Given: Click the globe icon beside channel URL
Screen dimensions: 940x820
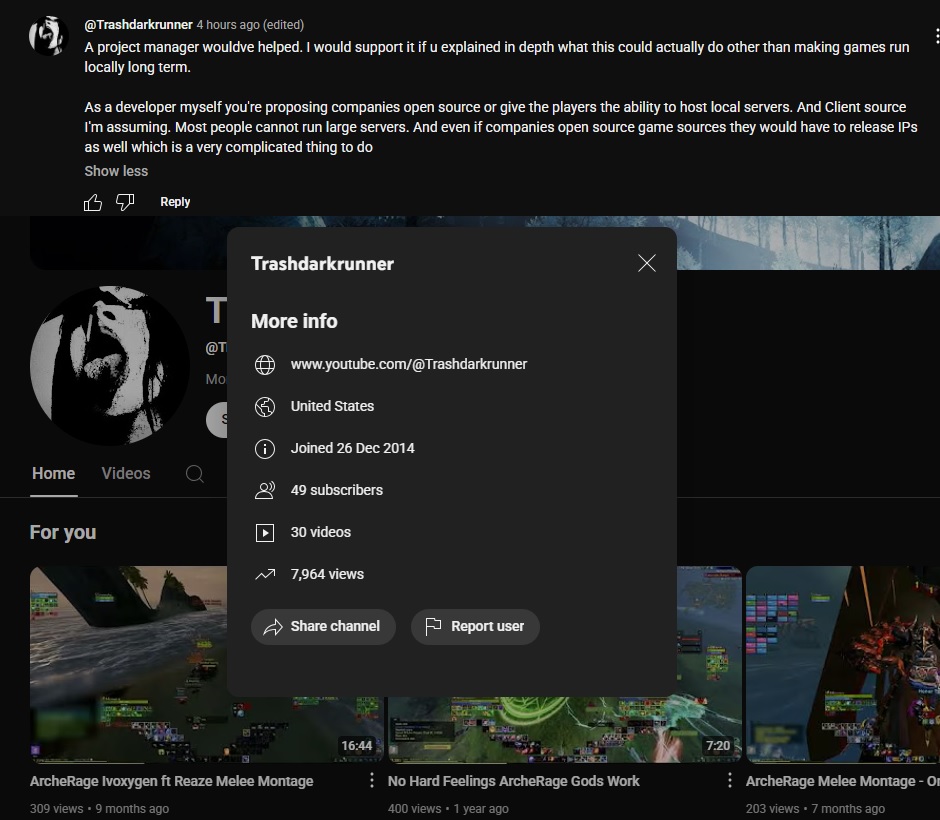Looking at the screenshot, I should coord(265,364).
